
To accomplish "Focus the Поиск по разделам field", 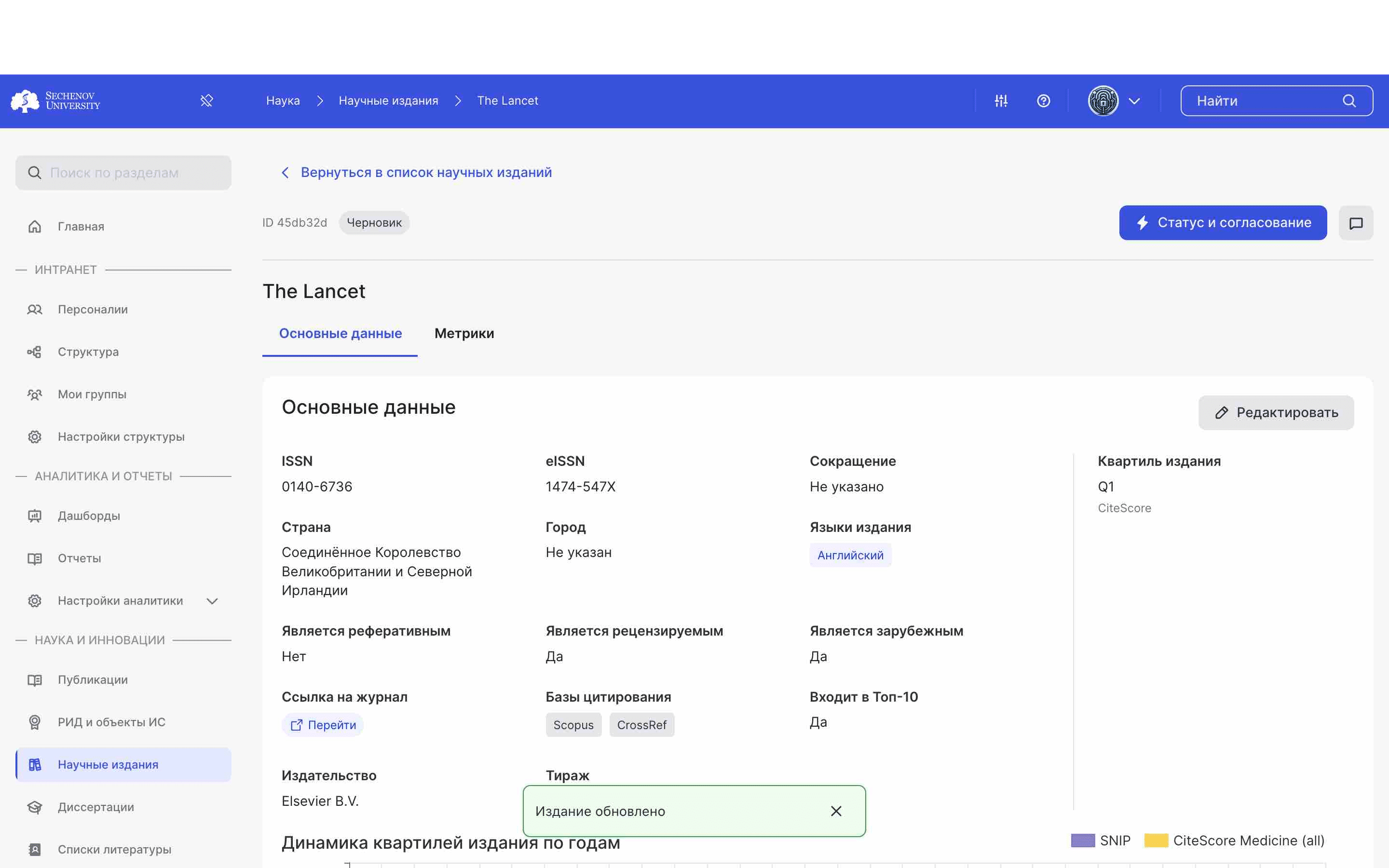I will [x=123, y=173].
